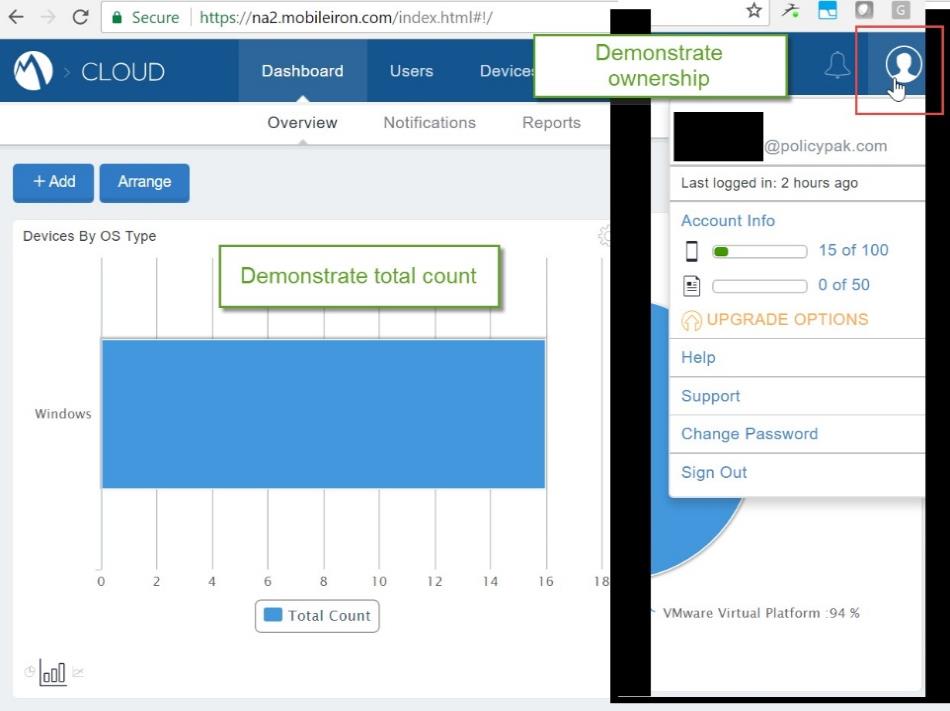
Task: Switch chart to line chart view icon
Action: pyautogui.click(x=78, y=673)
